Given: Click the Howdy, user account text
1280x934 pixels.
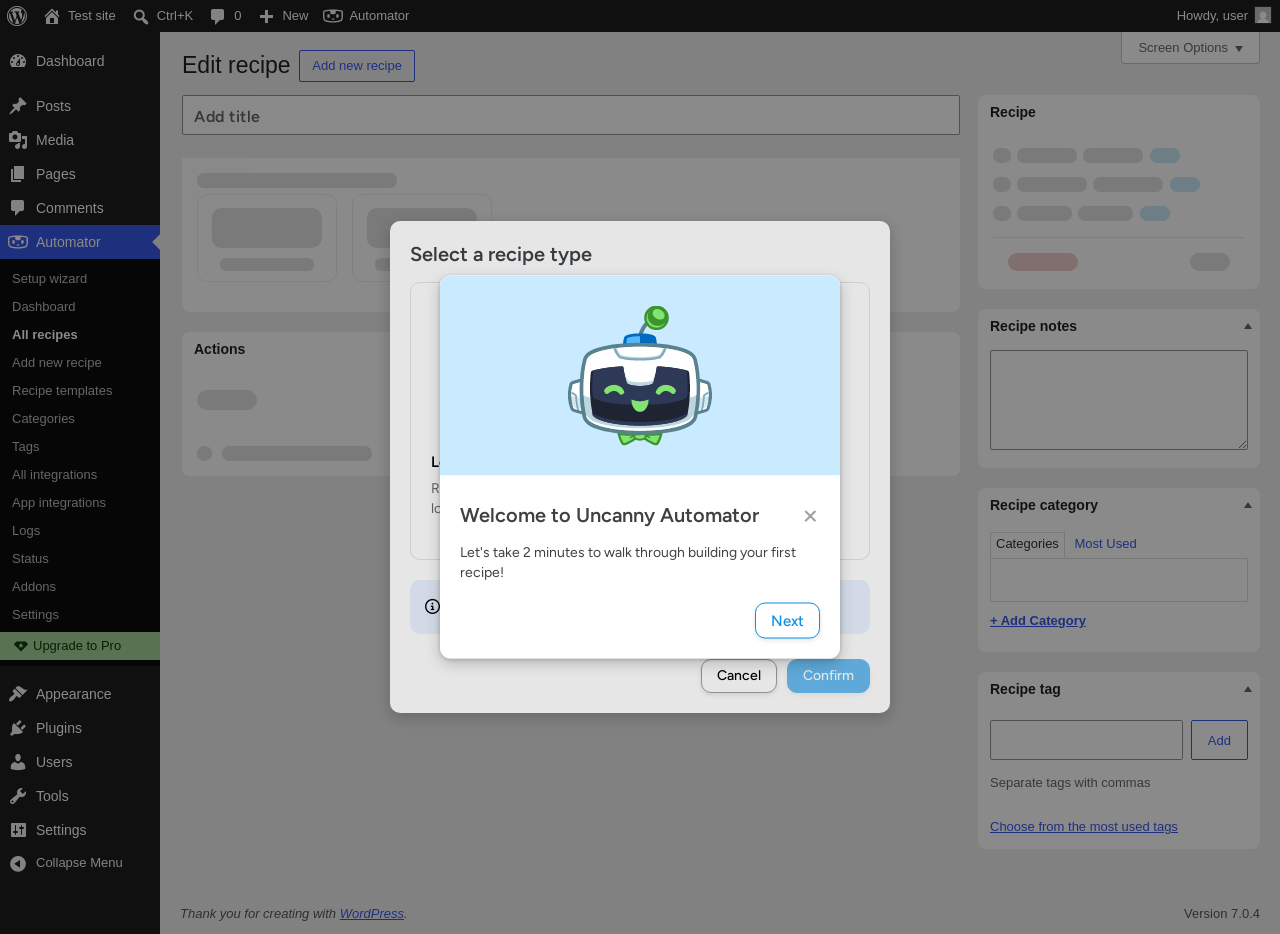Looking at the screenshot, I should point(1212,16).
